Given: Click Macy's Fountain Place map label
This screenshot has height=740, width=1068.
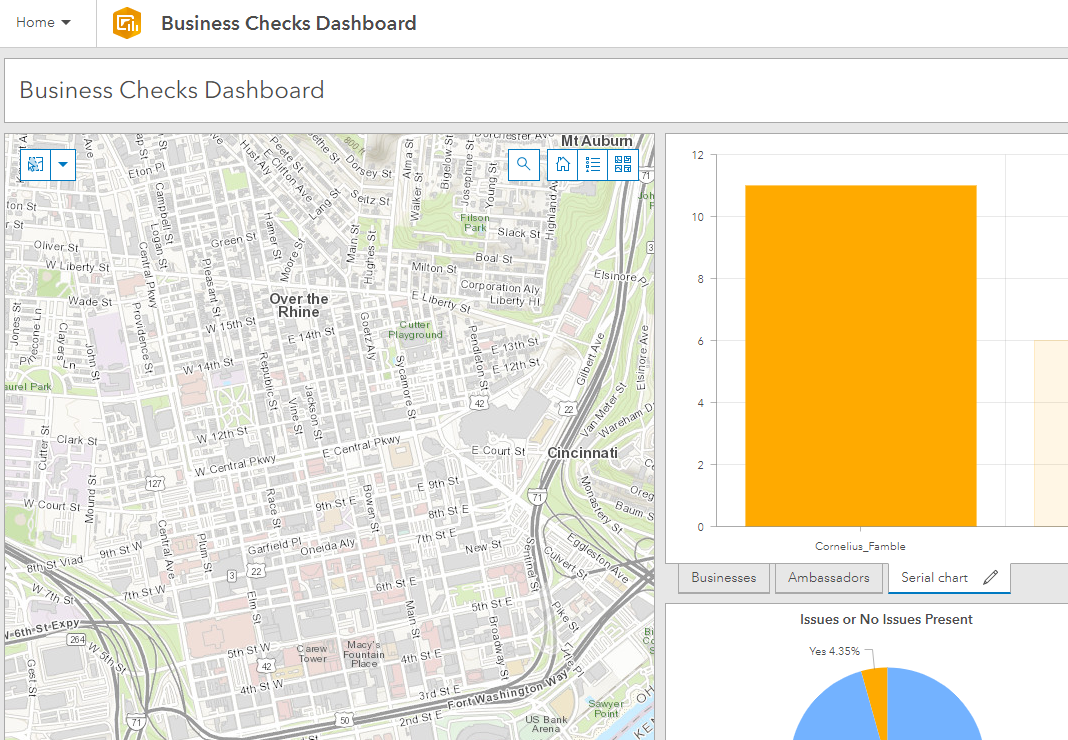Looking at the screenshot, I should click(364, 653).
